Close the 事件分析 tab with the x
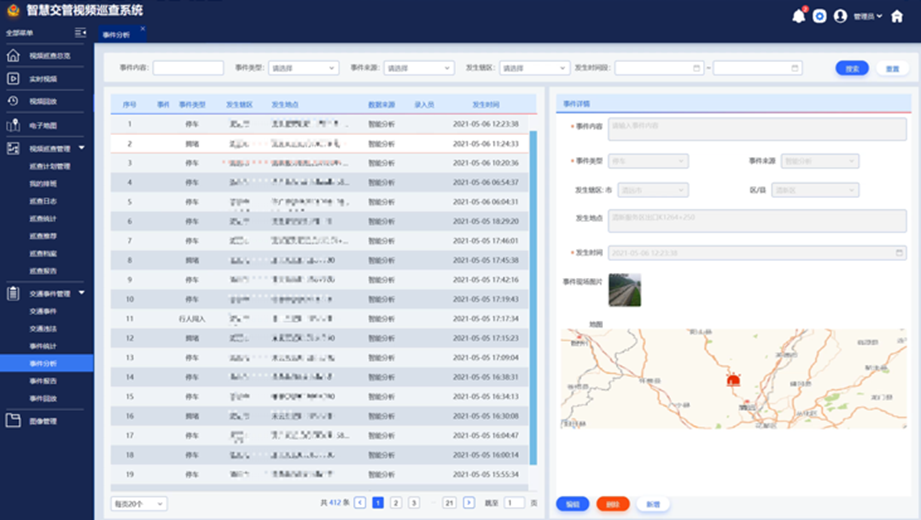 coord(143,28)
